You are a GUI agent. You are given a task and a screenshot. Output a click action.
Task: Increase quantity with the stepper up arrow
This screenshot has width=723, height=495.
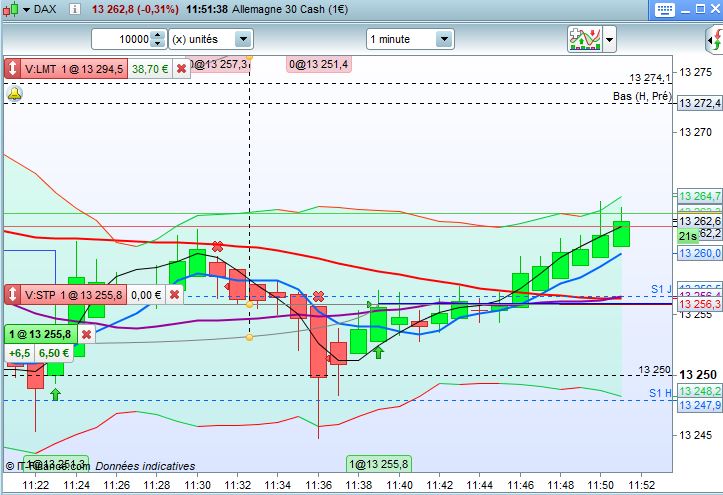[x=158, y=35]
